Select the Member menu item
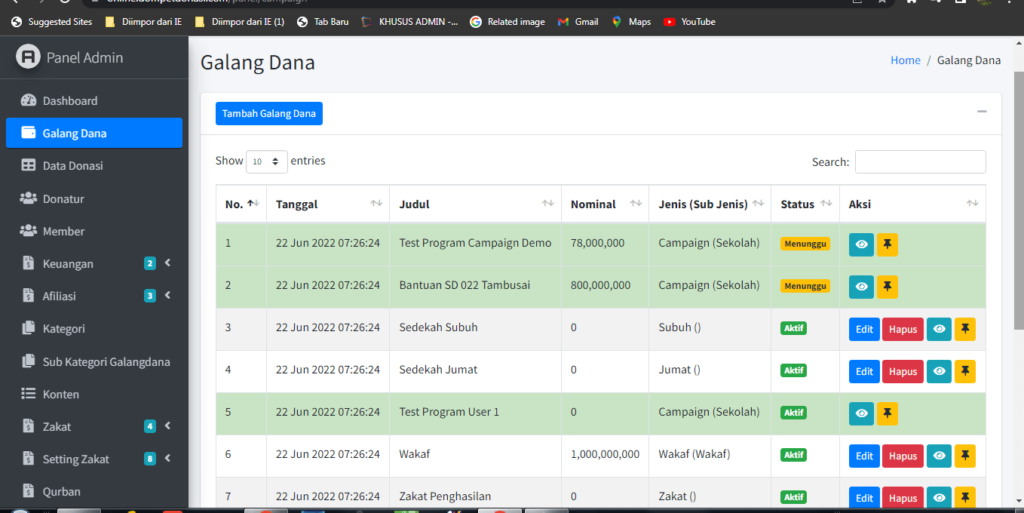 pyautogui.click(x=63, y=232)
